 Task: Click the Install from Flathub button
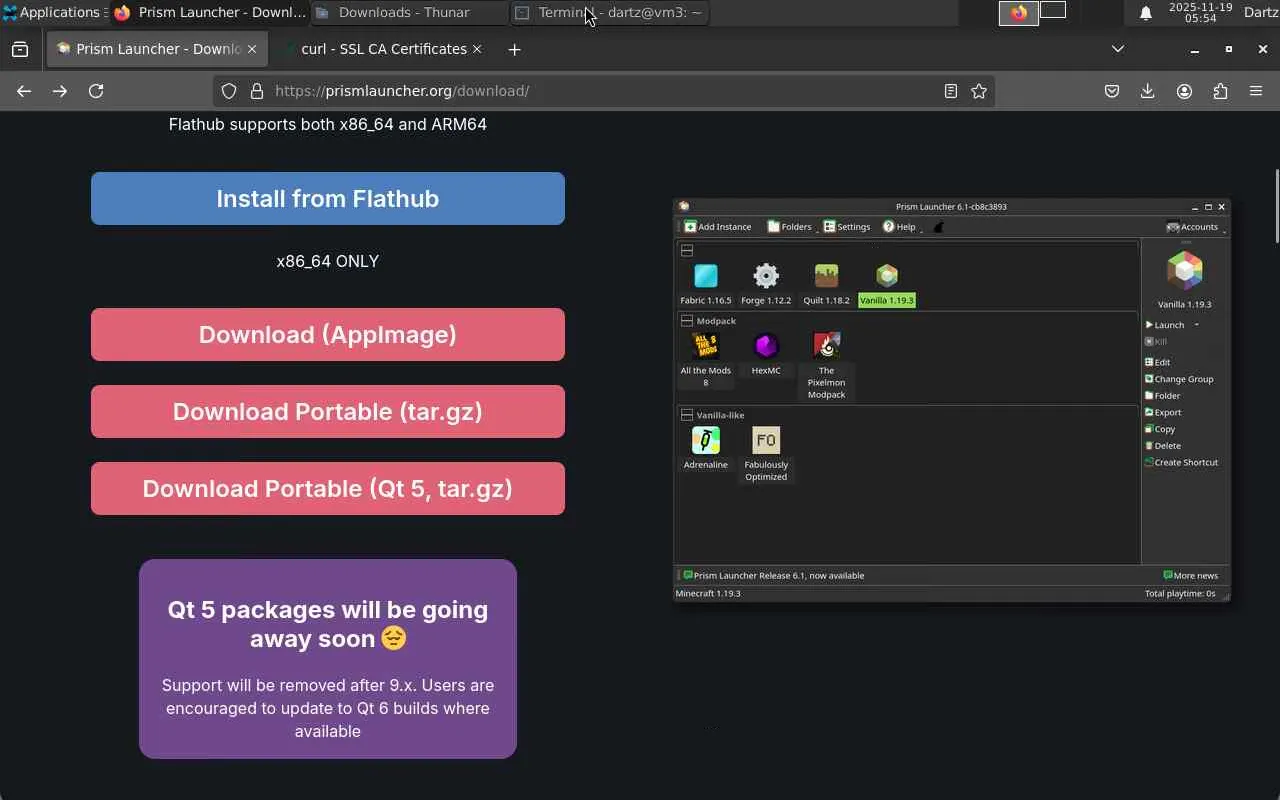pyautogui.click(x=328, y=198)
